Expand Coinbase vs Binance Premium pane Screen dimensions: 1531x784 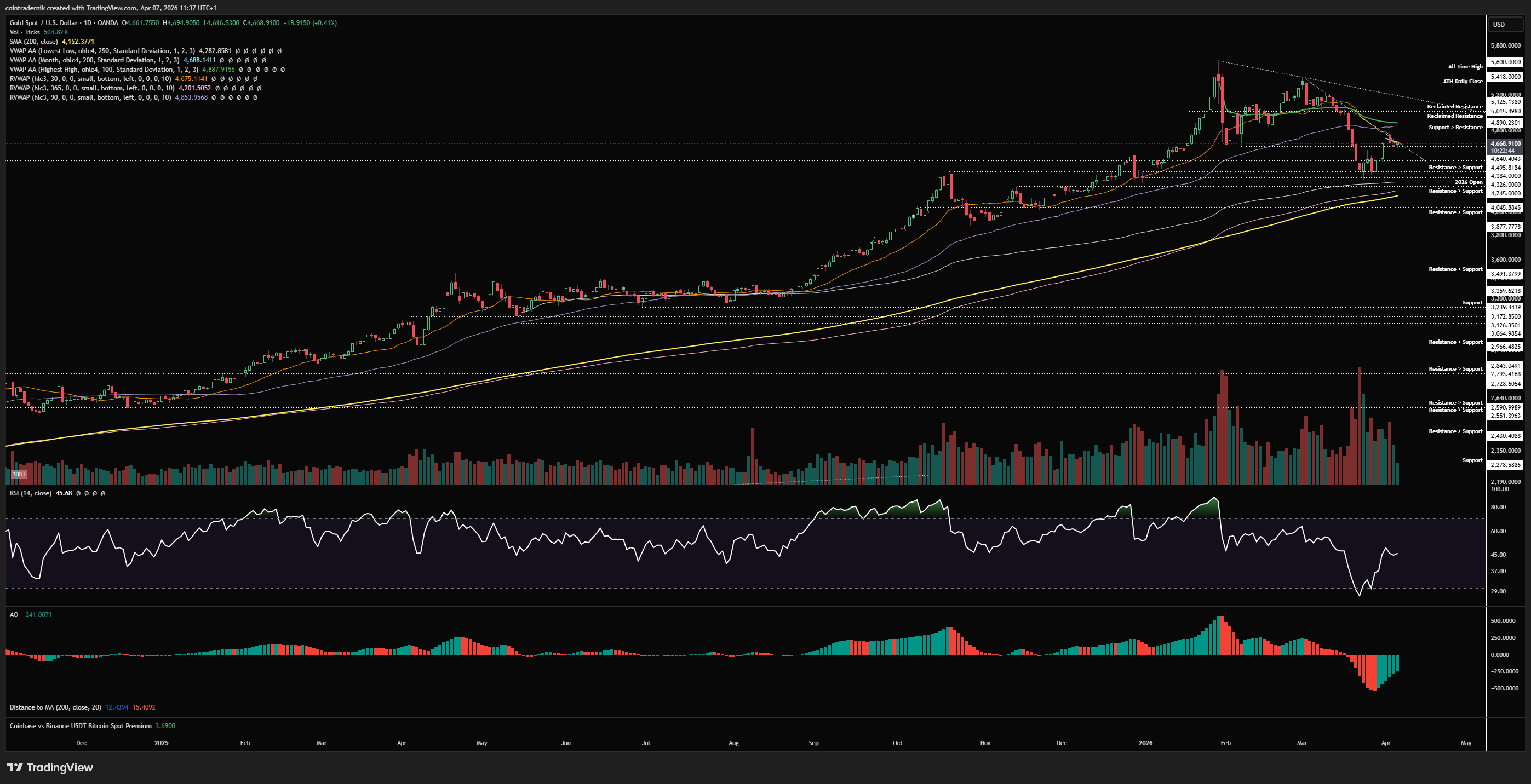tap(80, 726)
